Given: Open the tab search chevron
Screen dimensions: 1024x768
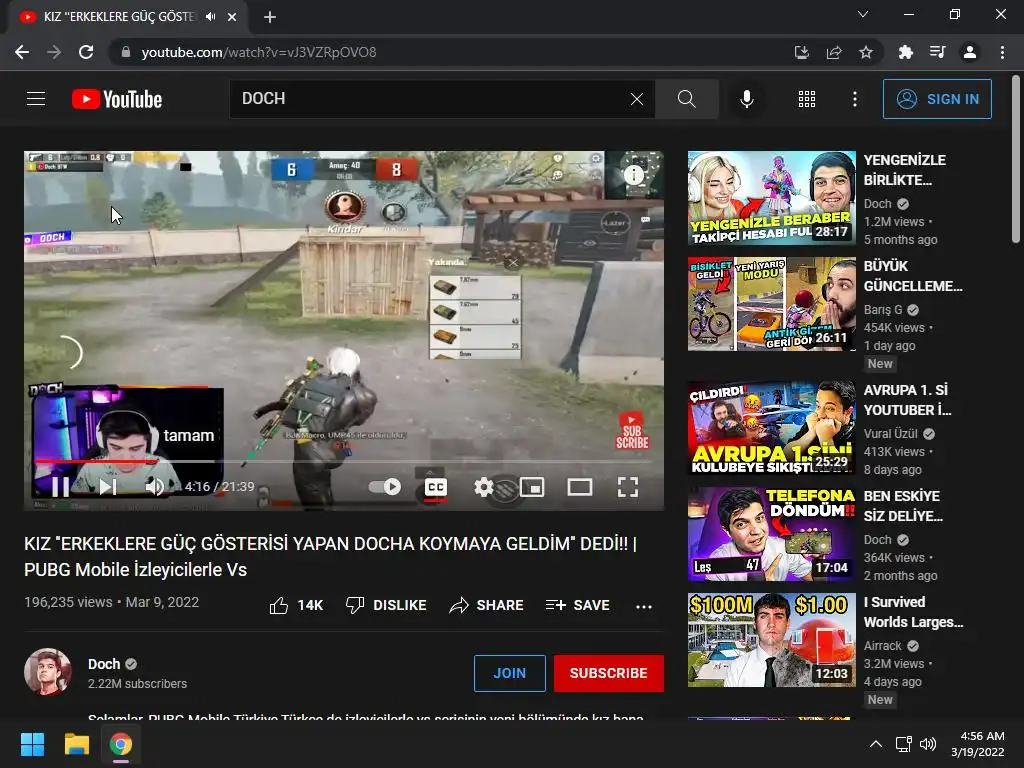Looking at the screenshot, I should pos(863,14).
